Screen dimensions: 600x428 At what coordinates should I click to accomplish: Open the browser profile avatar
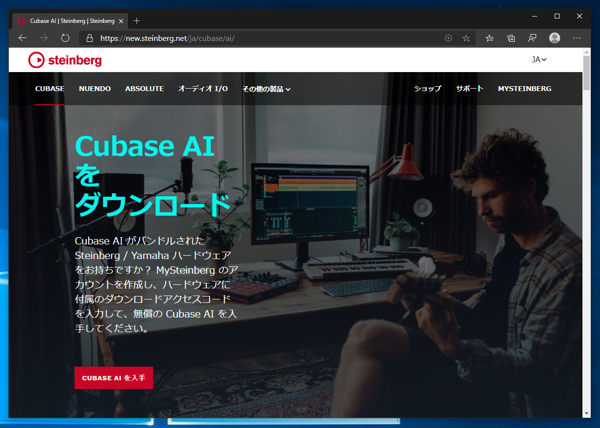point(554,38)
